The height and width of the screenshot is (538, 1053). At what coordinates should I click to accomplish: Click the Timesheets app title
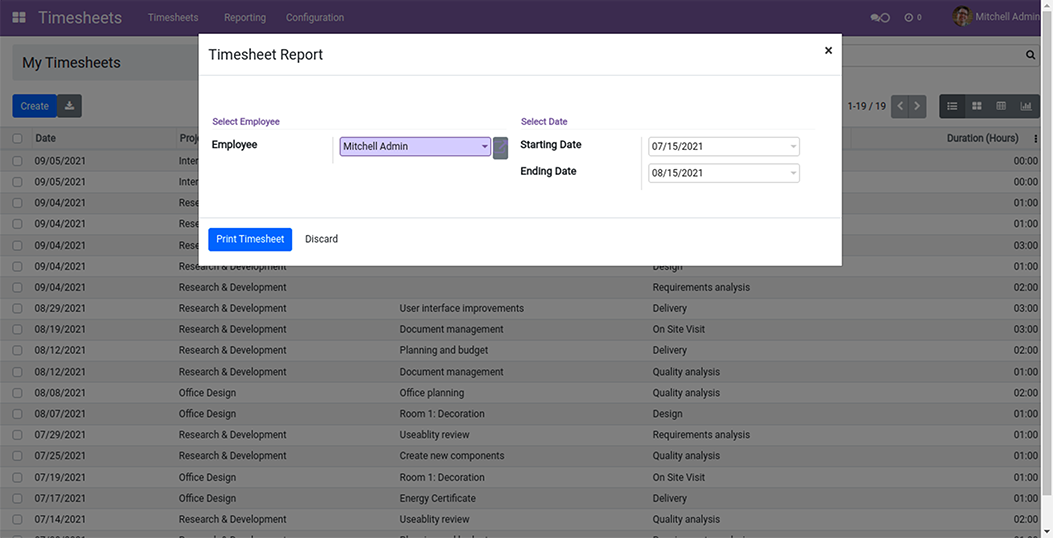[80, 17]
